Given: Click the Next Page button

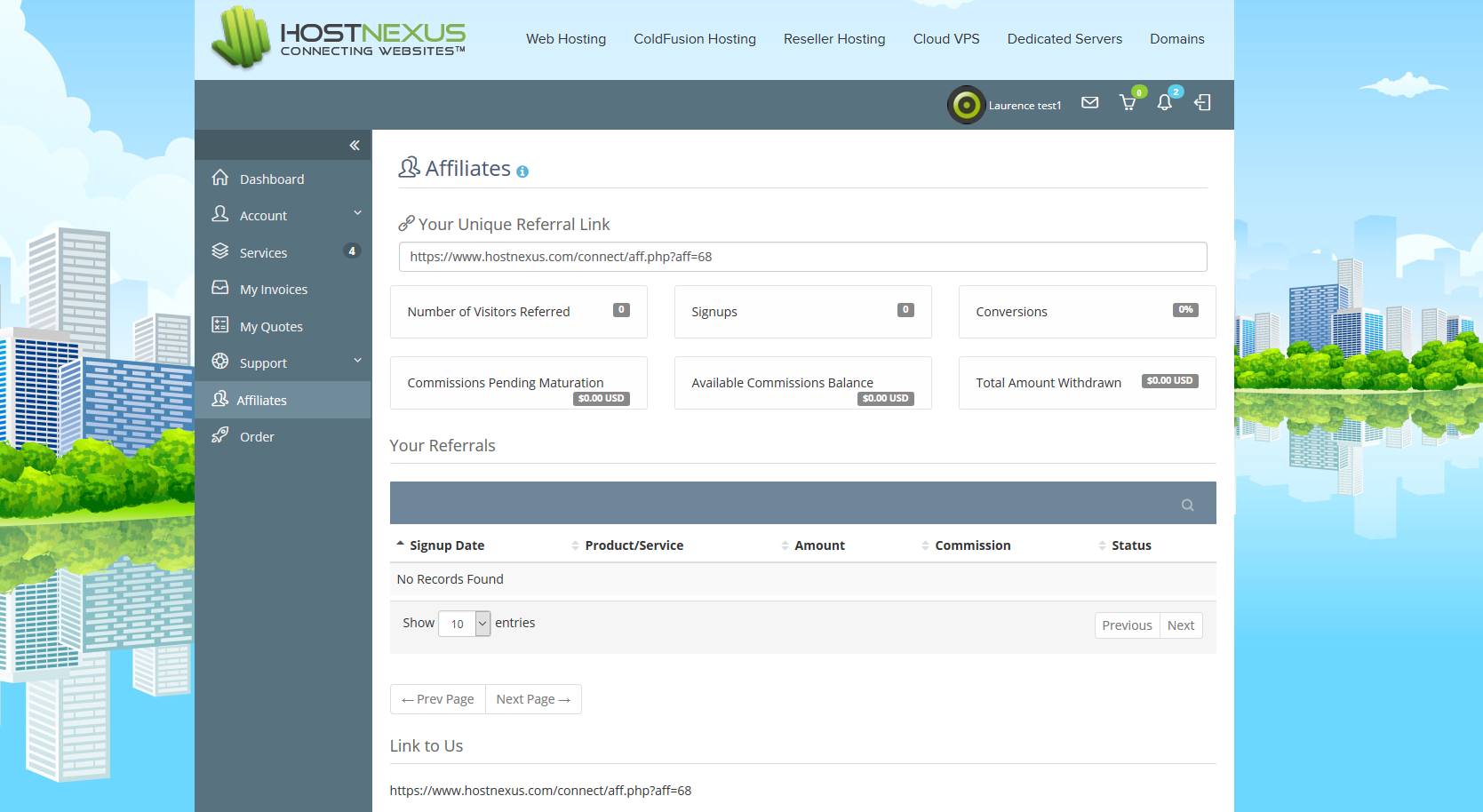Looking at the screenshot, I should pos(533,699).
